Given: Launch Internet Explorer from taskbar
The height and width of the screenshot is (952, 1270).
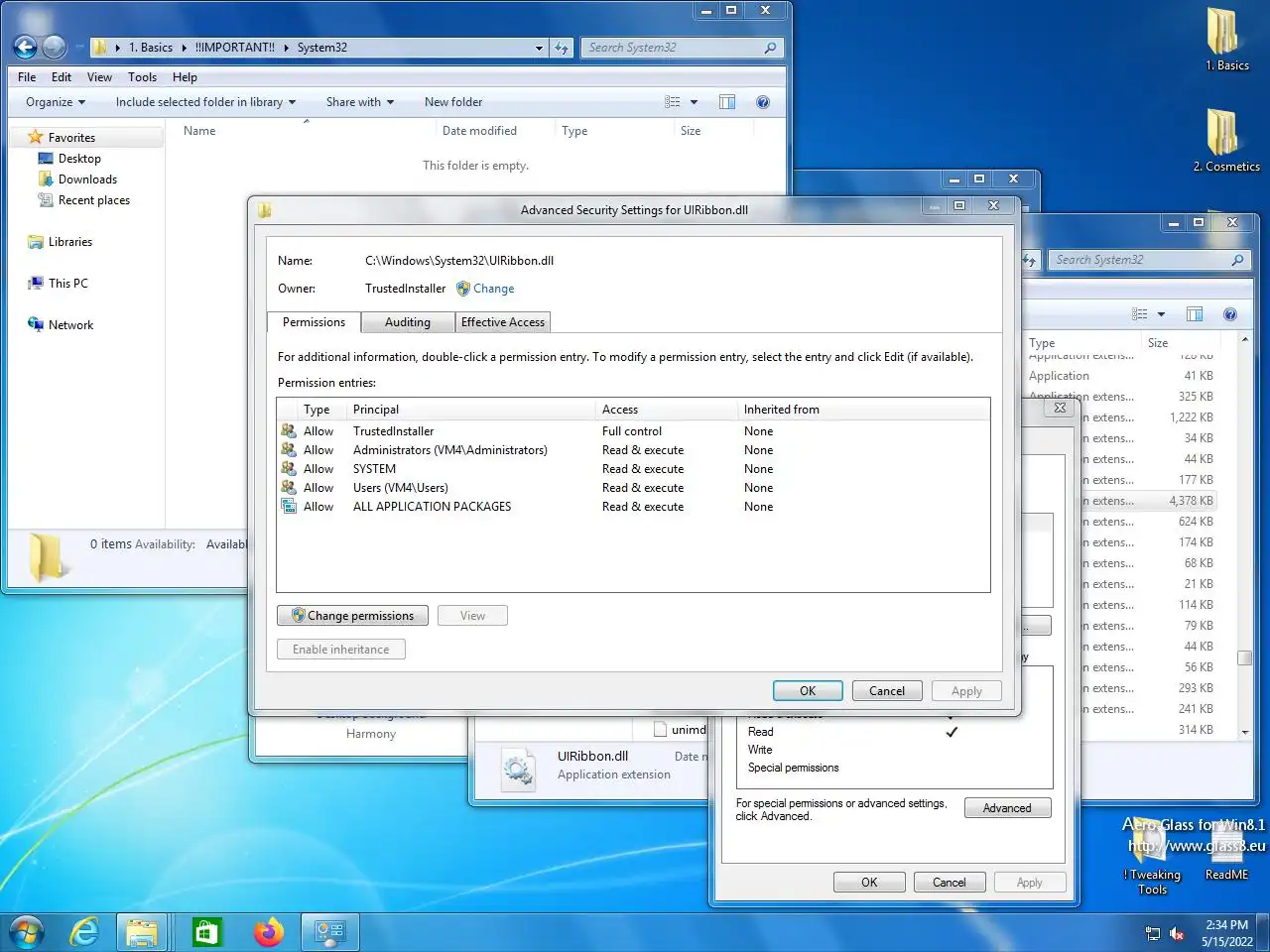Looking at the screenshot, I should (x=85, y=932).
